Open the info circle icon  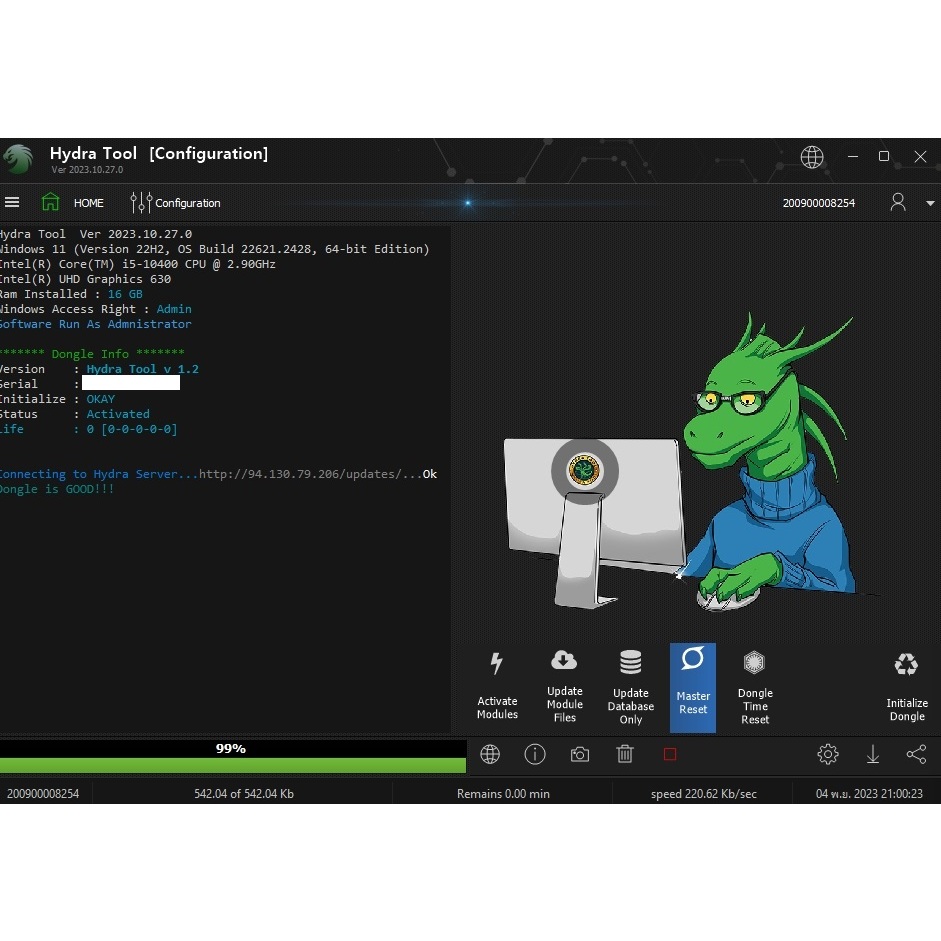click(535, 755)
